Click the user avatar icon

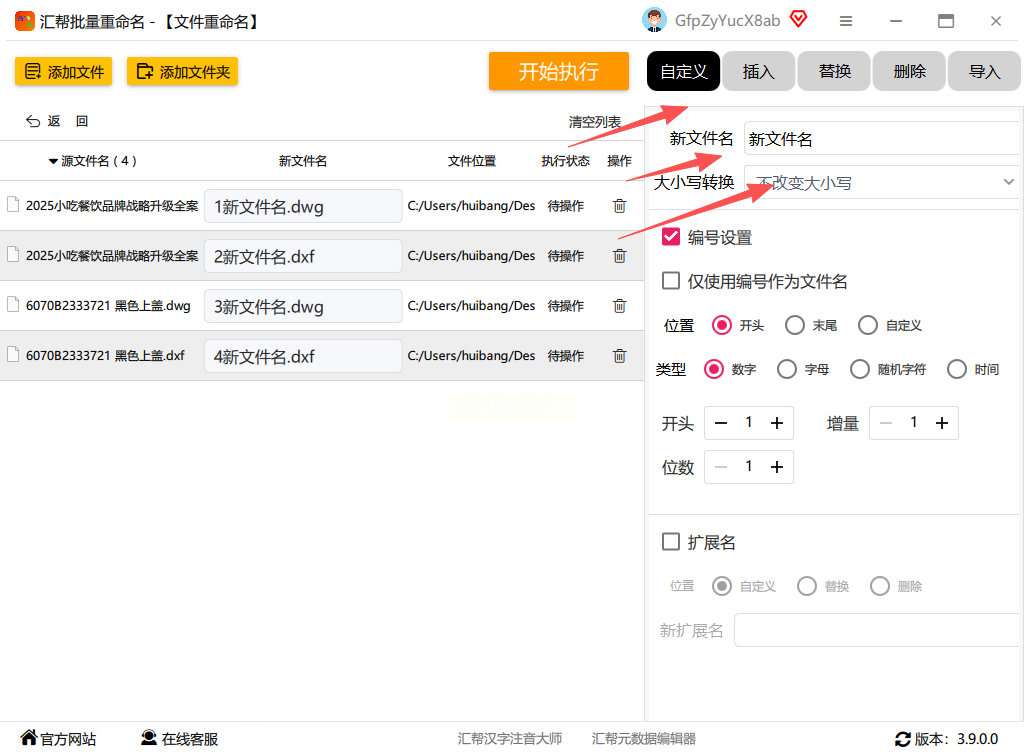pyautogui.click(x=654, y=20)
